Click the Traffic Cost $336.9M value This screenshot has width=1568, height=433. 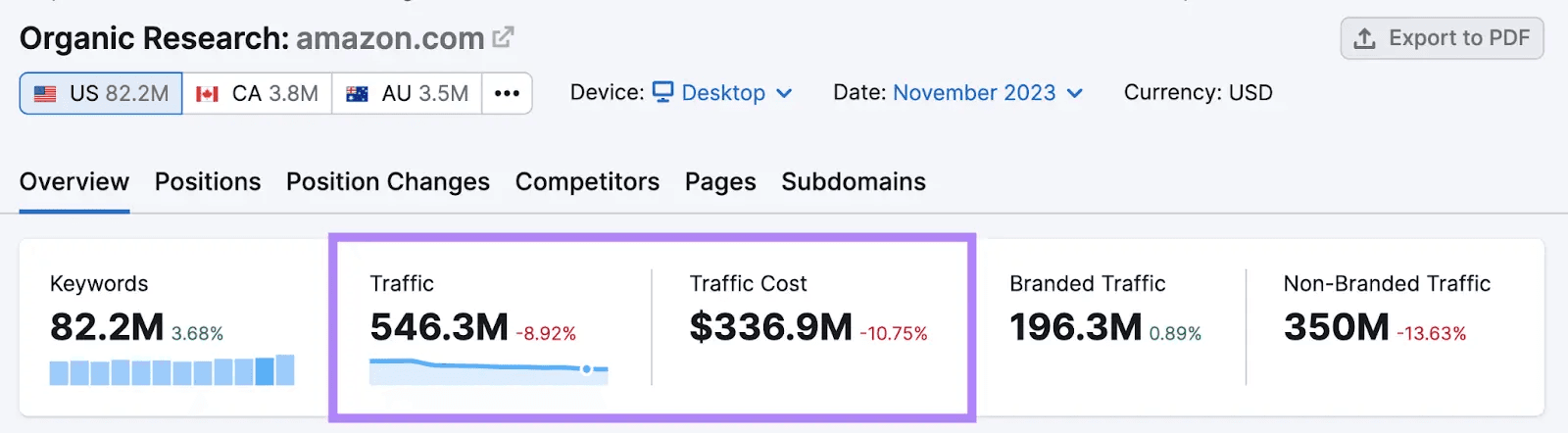click(771, 327)
